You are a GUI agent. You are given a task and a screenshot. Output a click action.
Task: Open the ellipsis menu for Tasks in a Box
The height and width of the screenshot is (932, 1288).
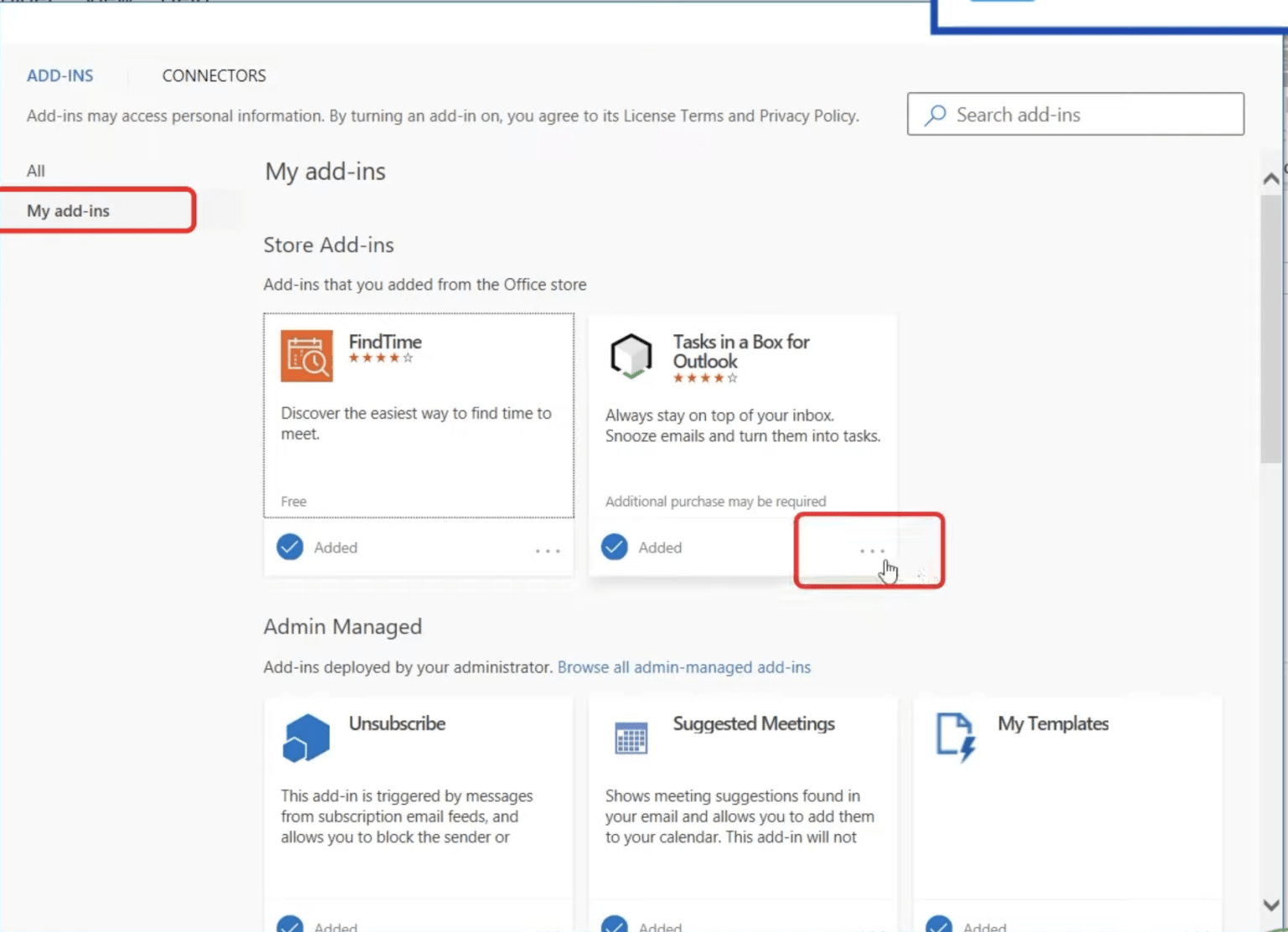(871, 551)
